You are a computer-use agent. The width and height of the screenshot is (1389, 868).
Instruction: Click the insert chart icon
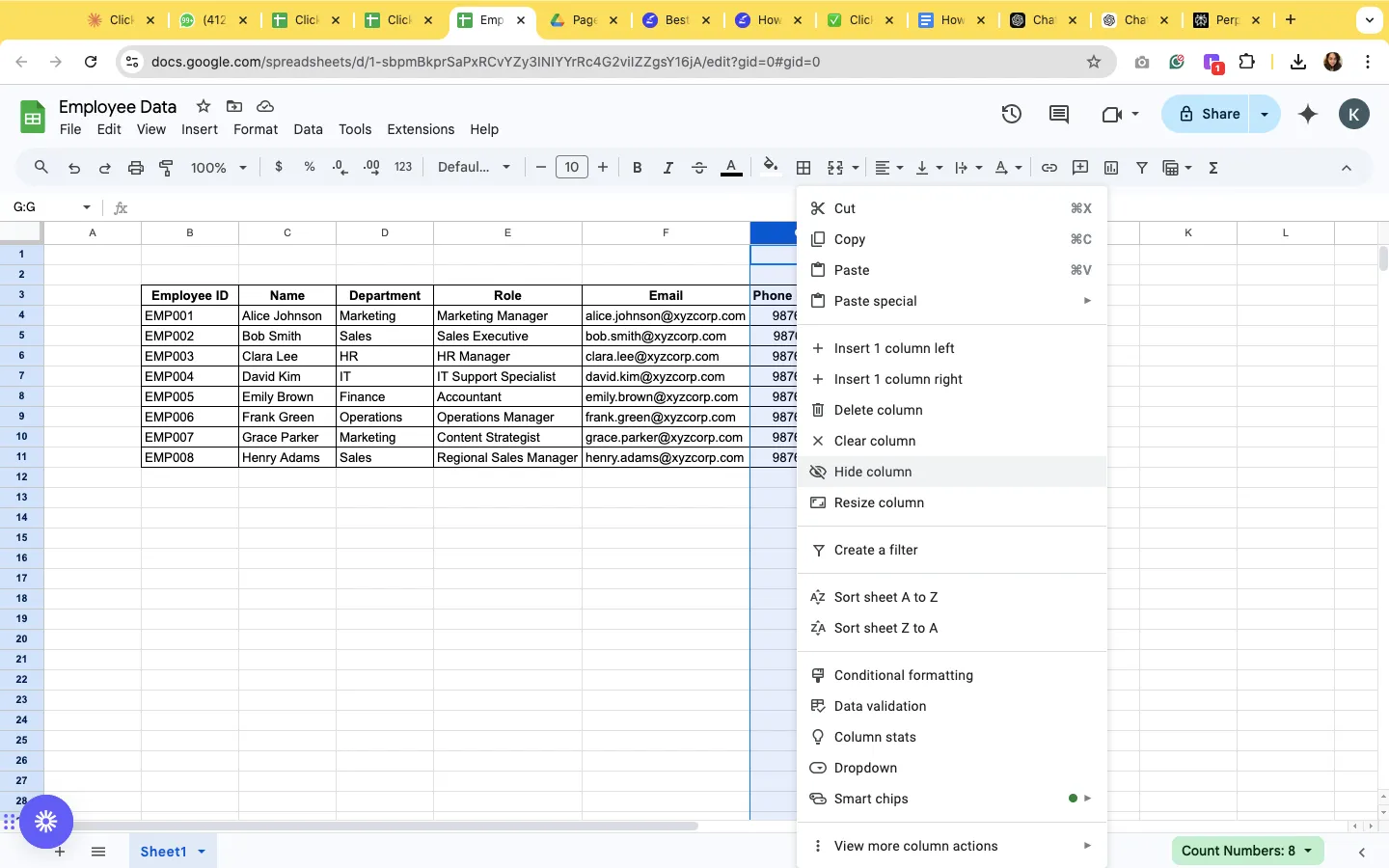tap(1111, 168)
